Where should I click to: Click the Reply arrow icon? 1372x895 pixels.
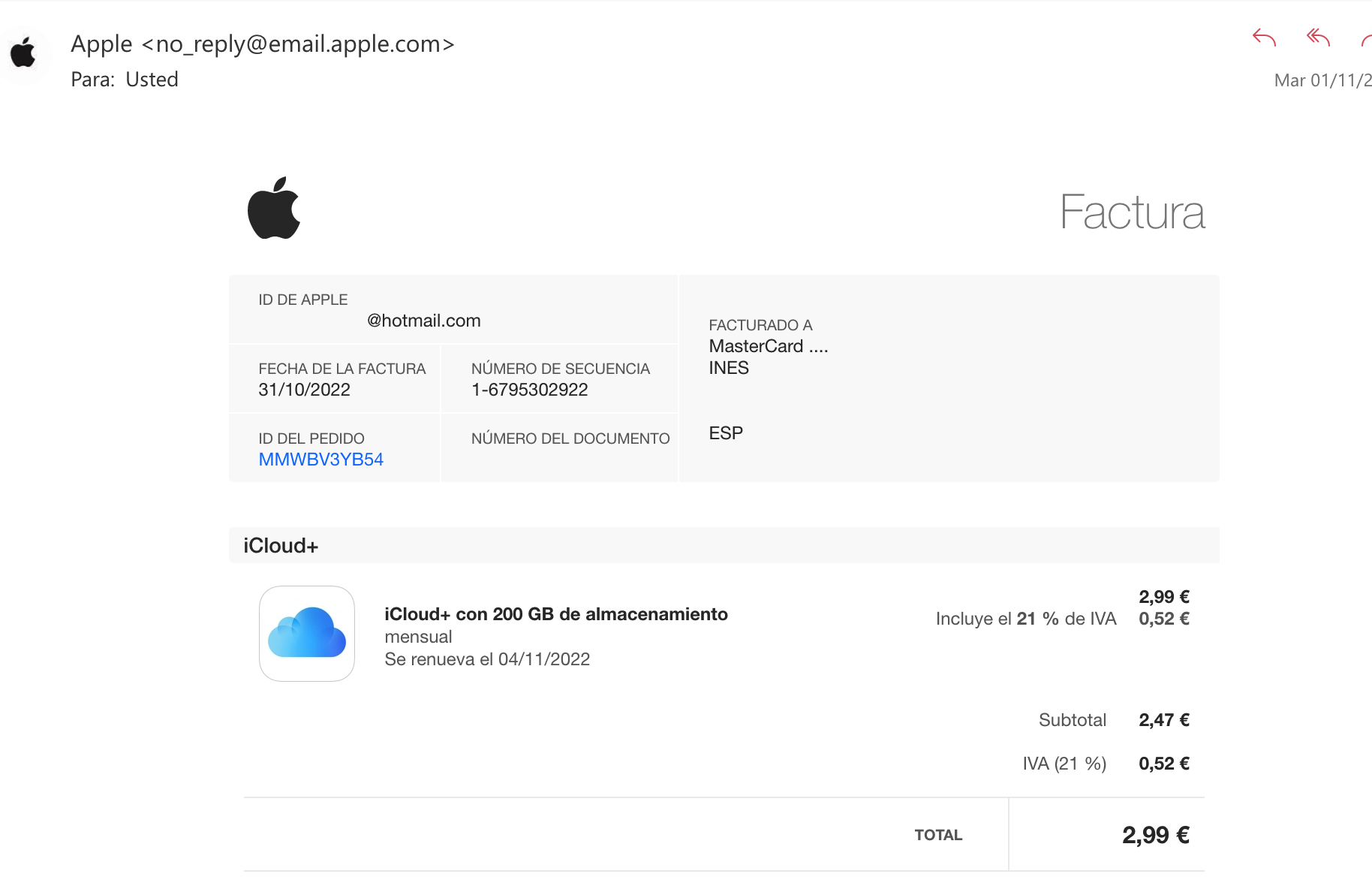click(x=1264, y=38)
